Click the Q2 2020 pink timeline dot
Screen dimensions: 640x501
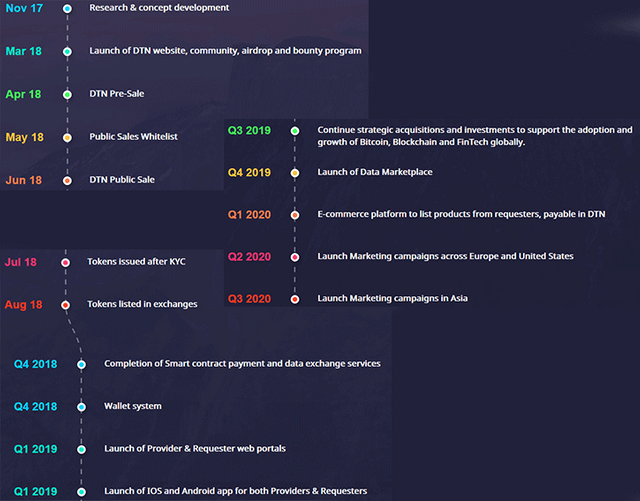pos(295,257)
